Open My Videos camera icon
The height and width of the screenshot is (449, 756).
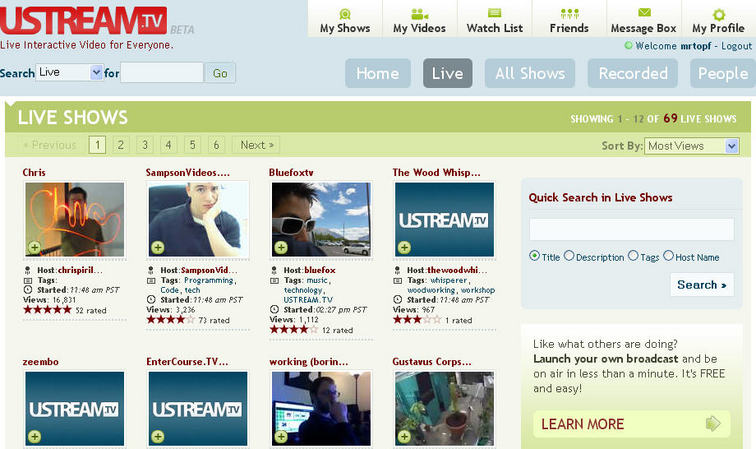tap(419, 14)
